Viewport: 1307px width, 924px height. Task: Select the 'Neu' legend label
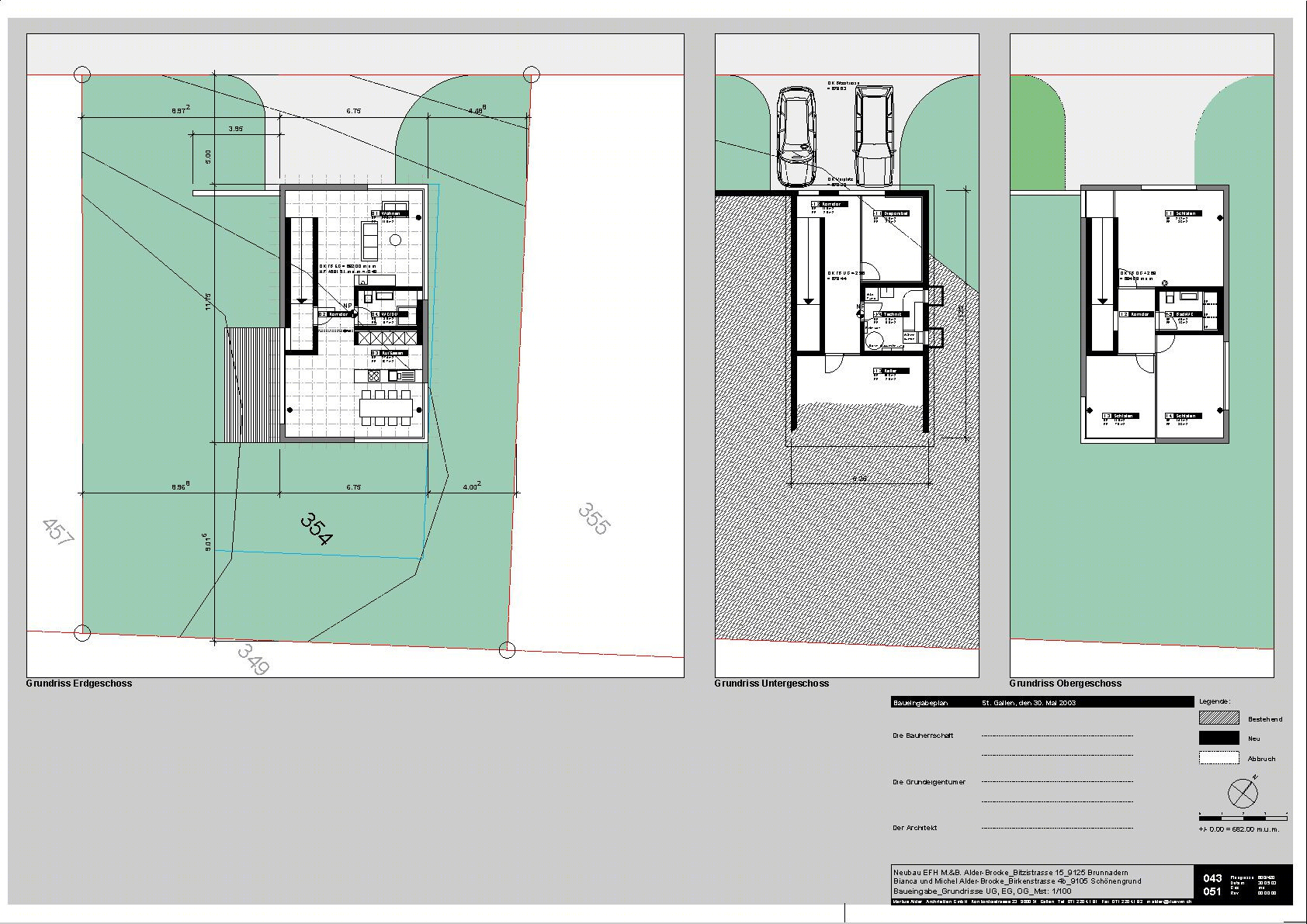click(x=1254, y=739)
